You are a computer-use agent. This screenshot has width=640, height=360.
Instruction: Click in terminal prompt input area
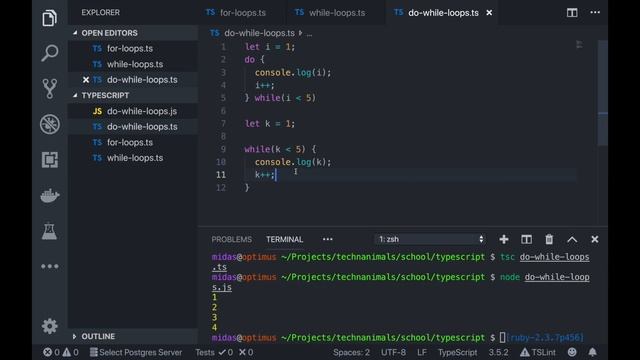tap(502, 338)
